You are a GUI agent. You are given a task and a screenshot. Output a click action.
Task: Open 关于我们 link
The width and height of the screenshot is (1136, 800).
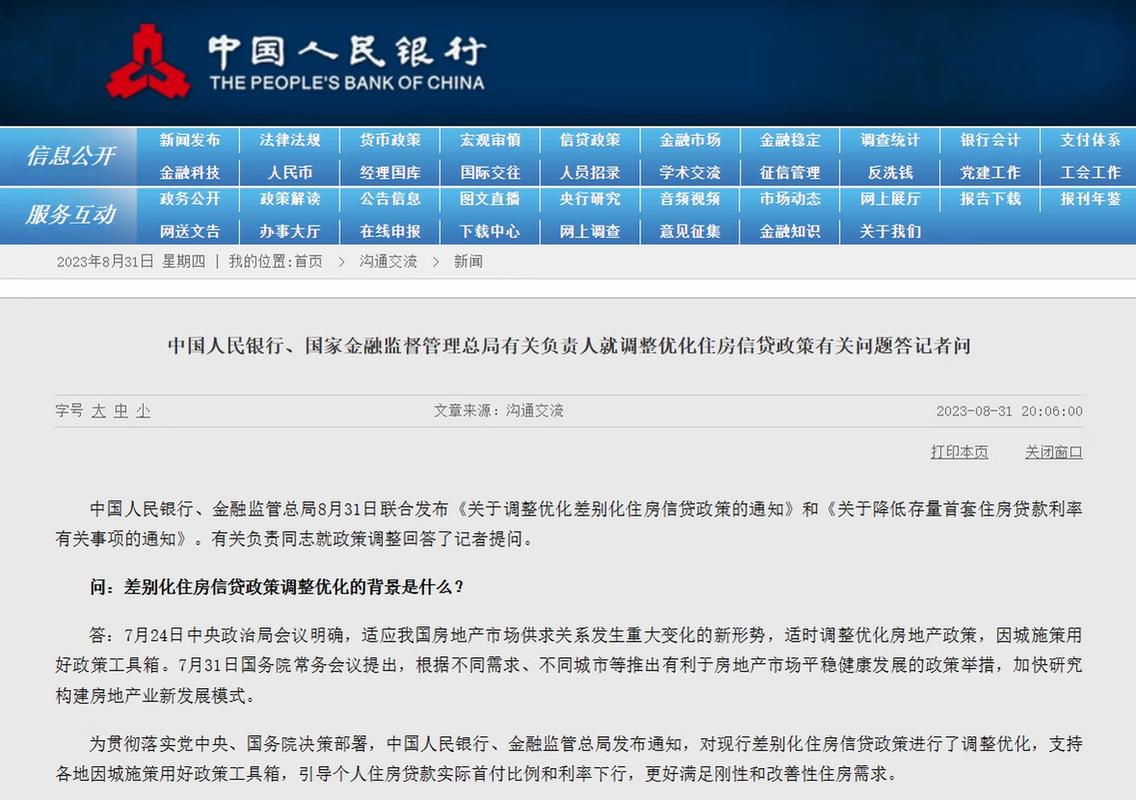point(890,231)
